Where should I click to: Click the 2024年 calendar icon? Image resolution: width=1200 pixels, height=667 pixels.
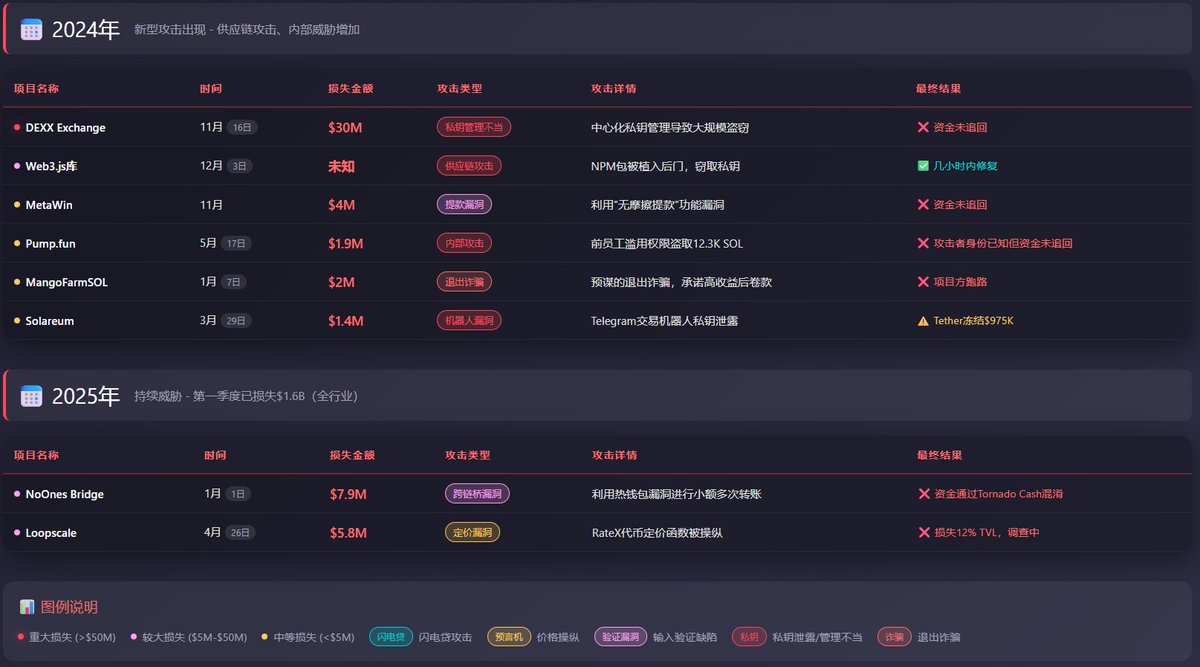point(31,30)
